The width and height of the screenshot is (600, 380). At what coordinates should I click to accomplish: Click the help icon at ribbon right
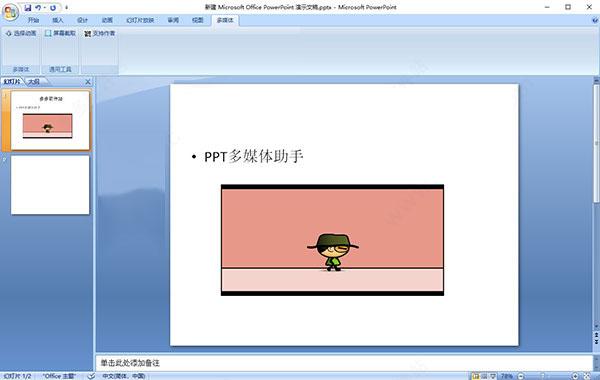pyautogui.click(x=595, y=20)
